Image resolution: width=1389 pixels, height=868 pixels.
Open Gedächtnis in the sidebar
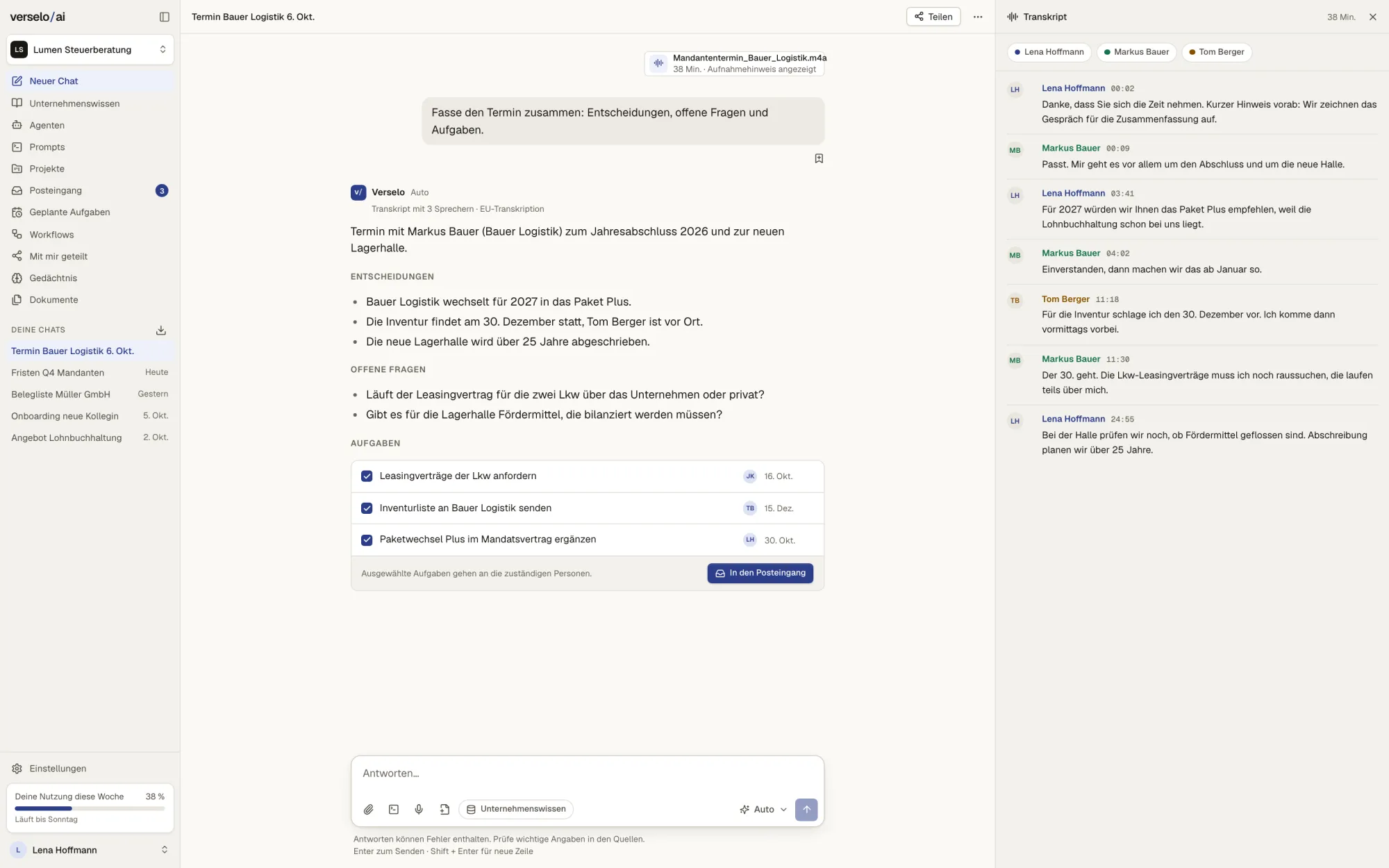90,278
